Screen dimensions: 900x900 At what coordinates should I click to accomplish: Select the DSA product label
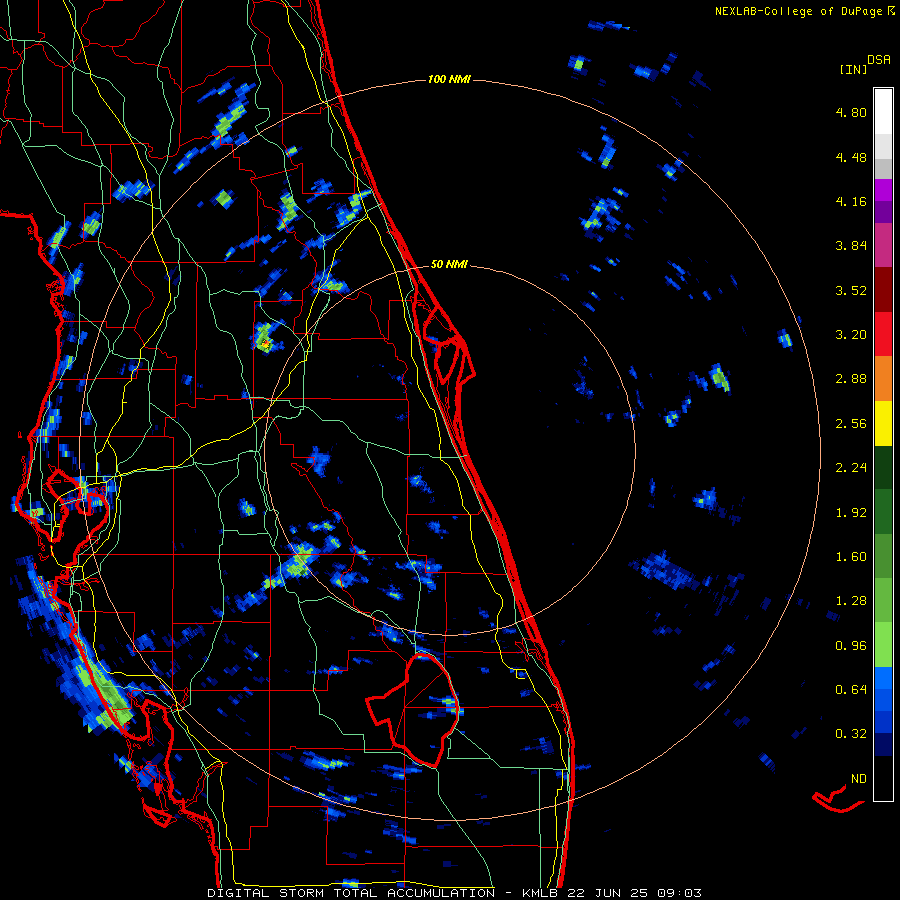pyautogui.click(x=879, y=60)
